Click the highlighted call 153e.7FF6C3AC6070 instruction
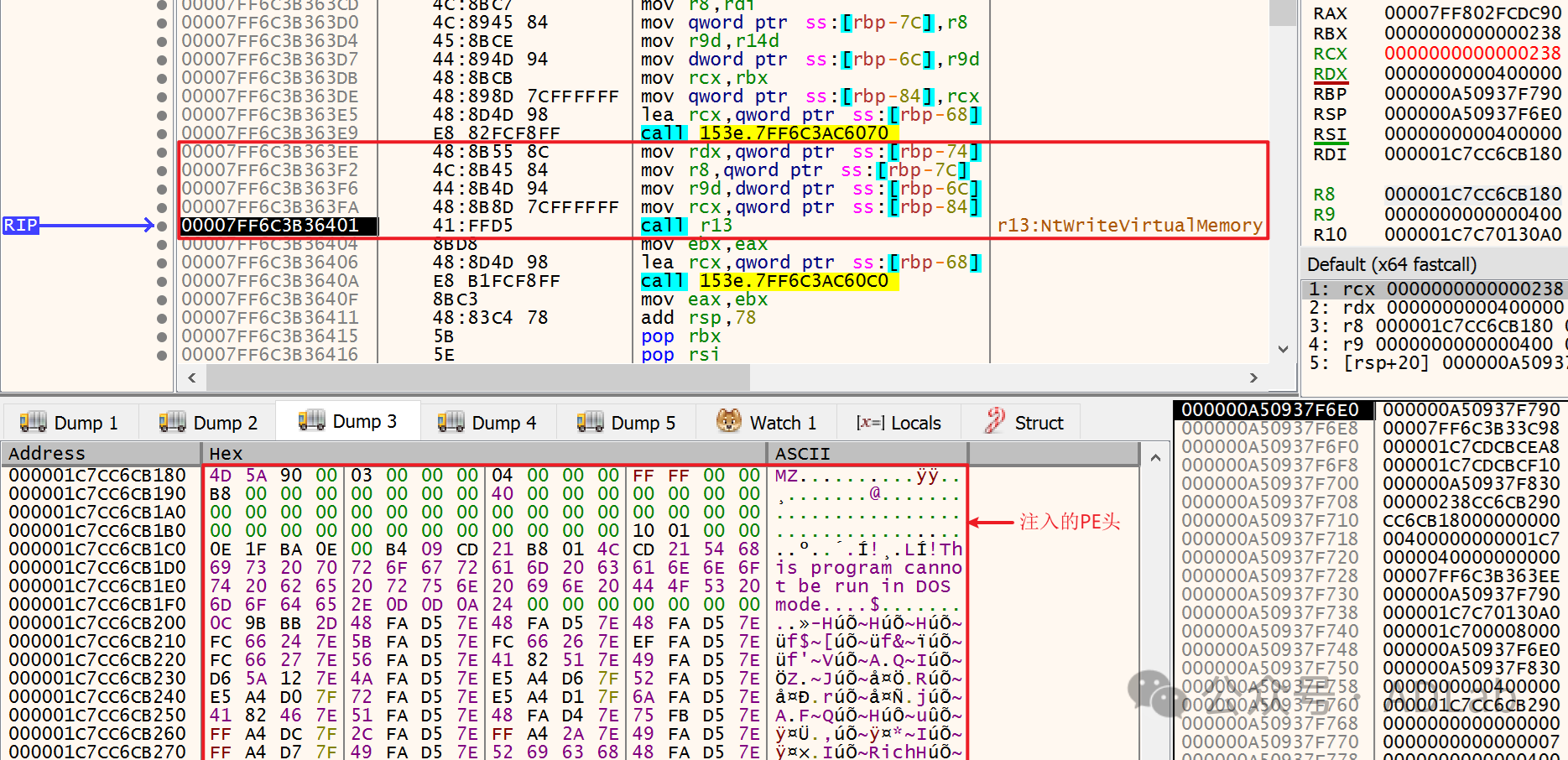 768,133
